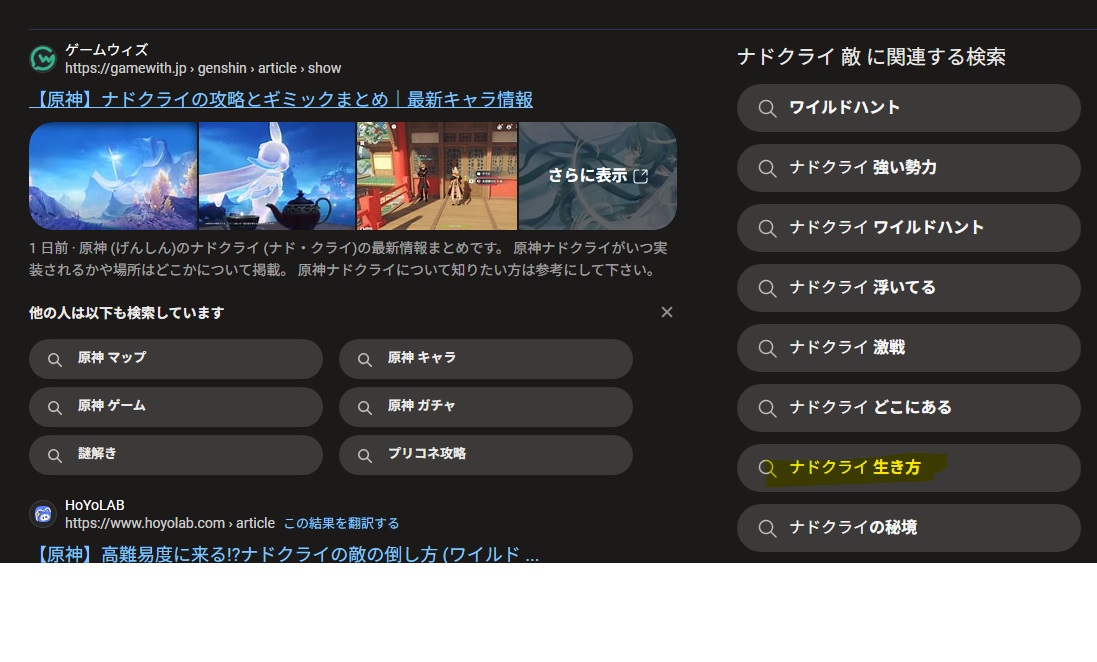Click the GameWith site favicon icon
This screenshot has width=1097, height=662.
click(x=43, y=59)
